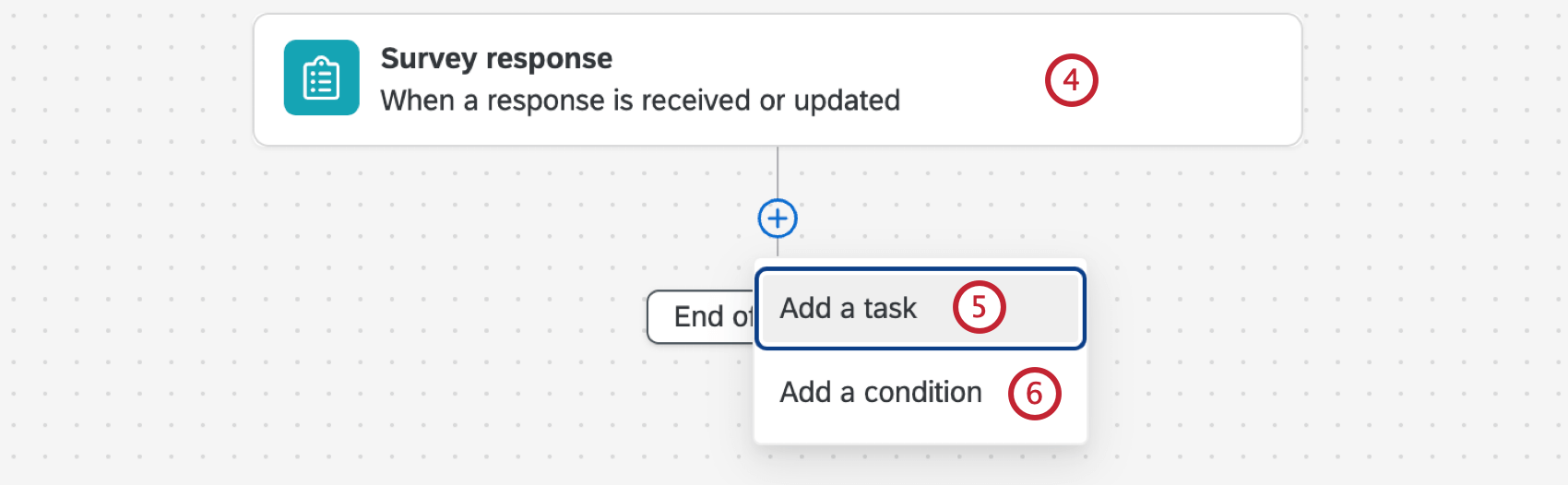The width and height of the screenshot is (1568, 485).
Task: Select Add a task from the popup menu
Action: pyautogui.click(x=849, y=308)
